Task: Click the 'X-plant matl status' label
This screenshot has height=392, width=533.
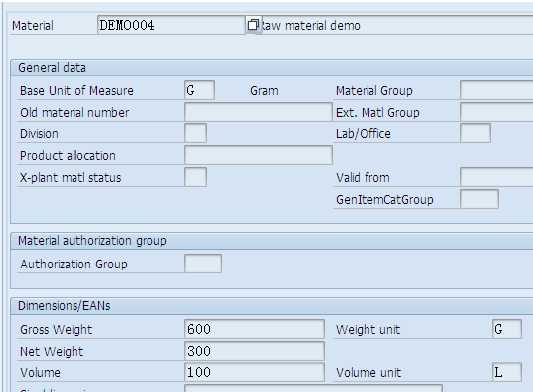Action: point(70,177)
